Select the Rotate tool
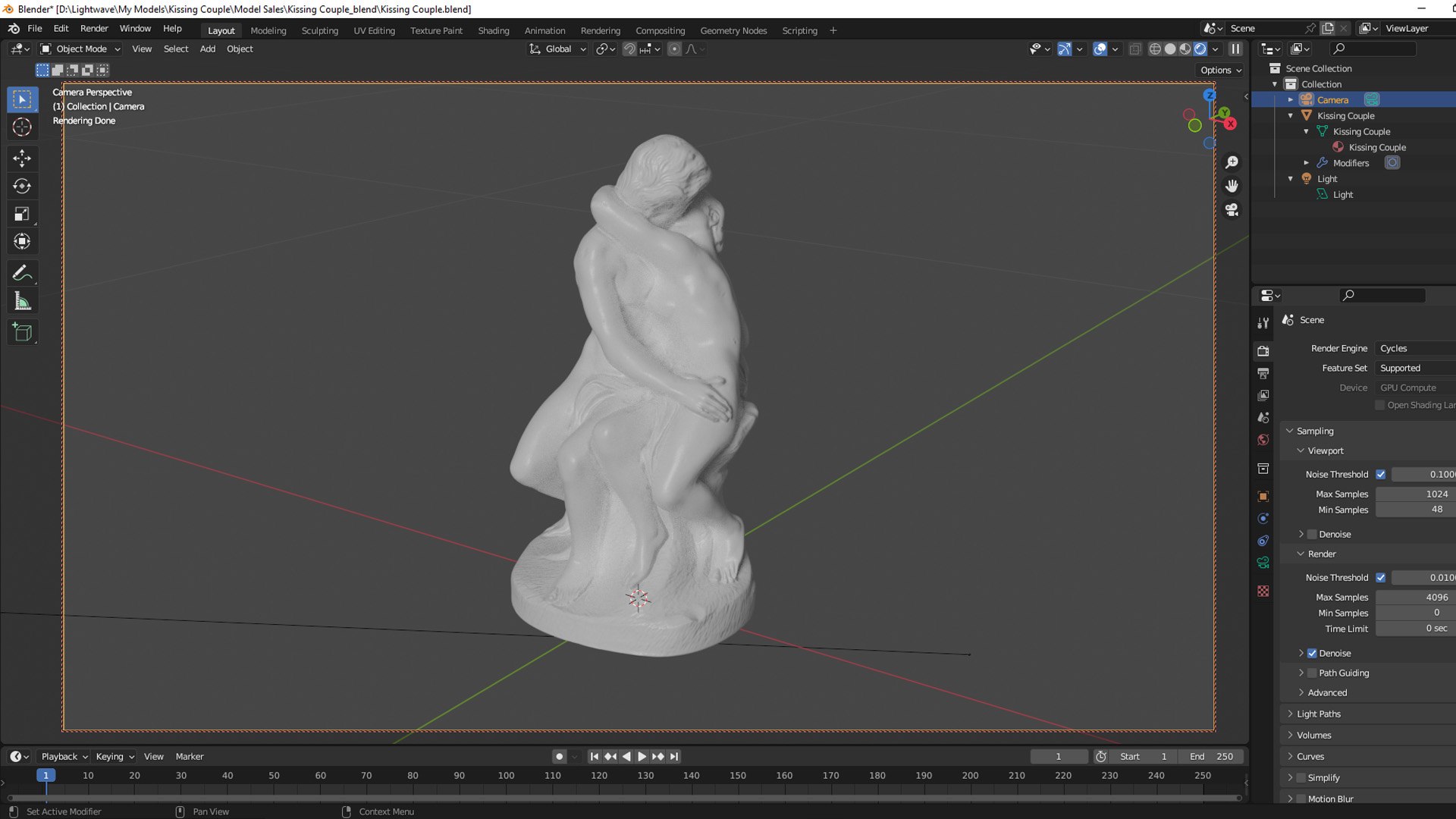Image resolution: width=1456 pixels, height=819 pixels. [22, 186]
